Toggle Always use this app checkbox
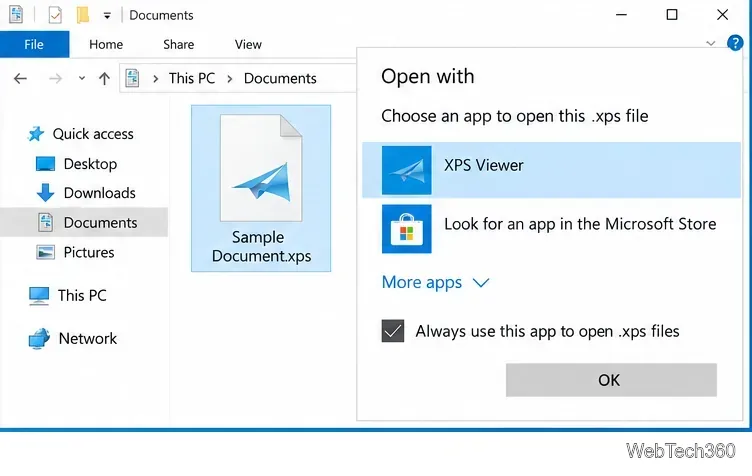Screen dimensions: 752x476 tap(393, 331)
